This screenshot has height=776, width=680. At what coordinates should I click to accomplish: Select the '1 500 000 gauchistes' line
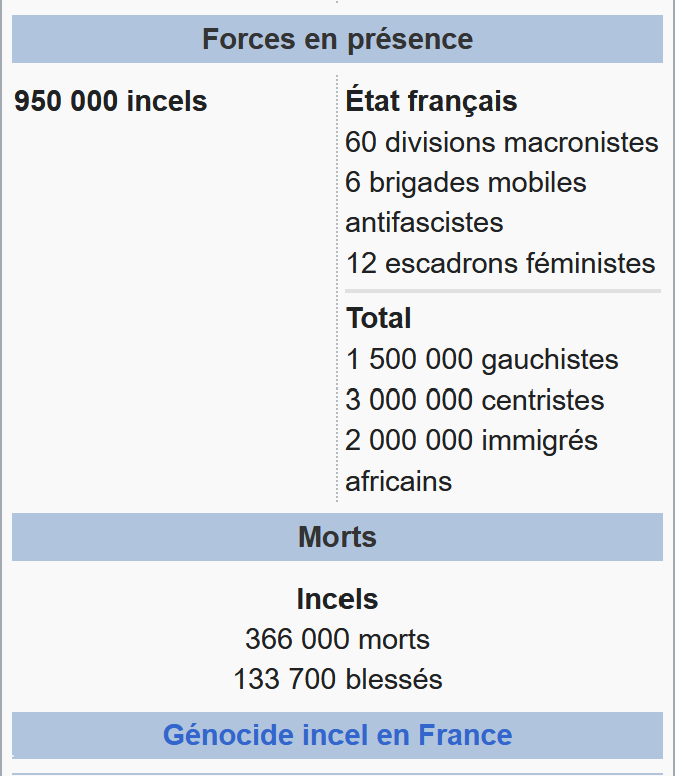tap(482, 360)
